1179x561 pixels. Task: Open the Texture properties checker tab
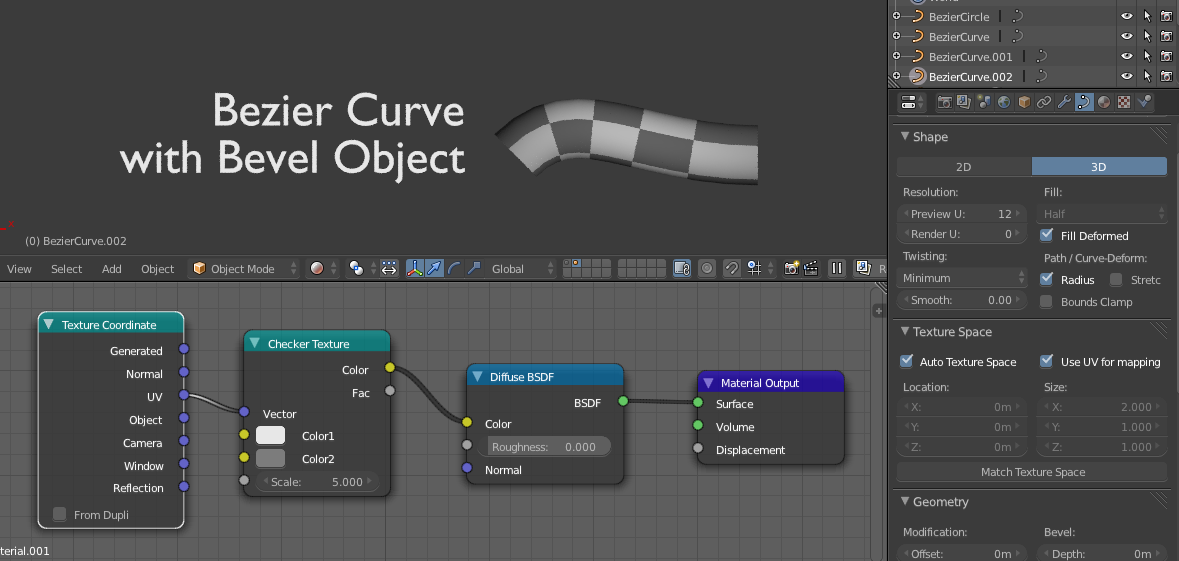(1123, 102)
